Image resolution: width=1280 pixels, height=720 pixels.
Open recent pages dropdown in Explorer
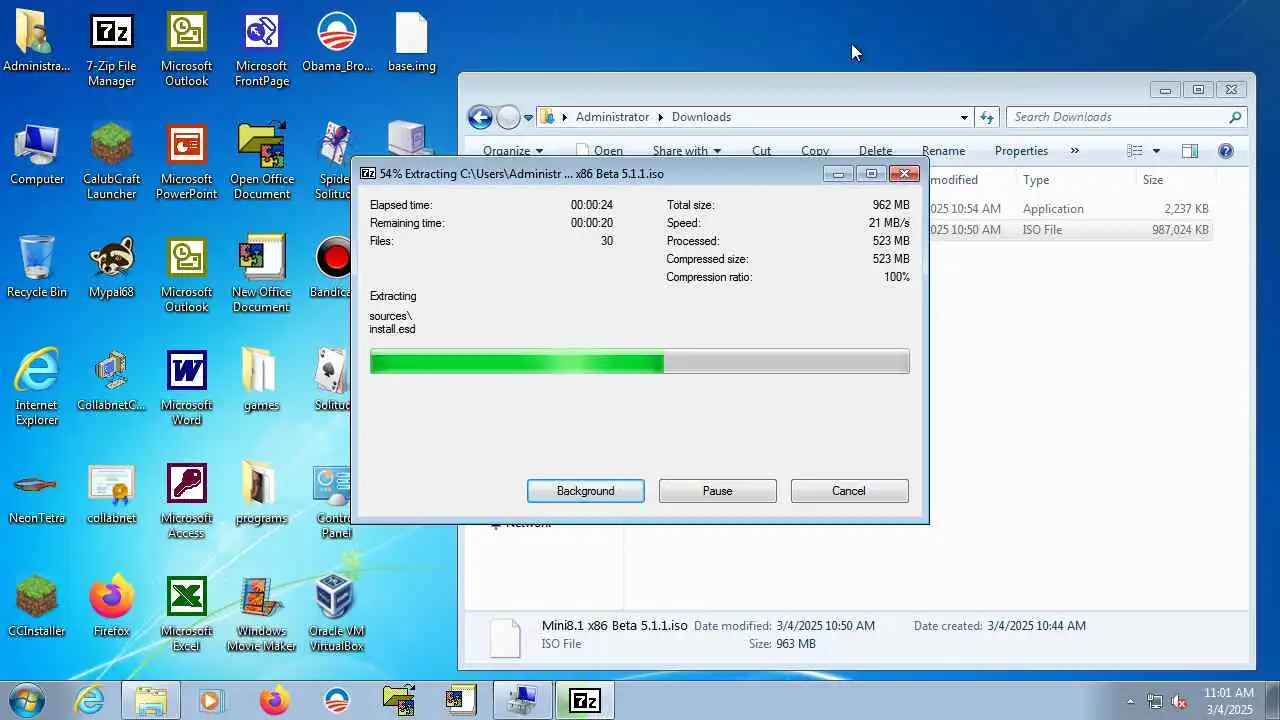(529, 118)
